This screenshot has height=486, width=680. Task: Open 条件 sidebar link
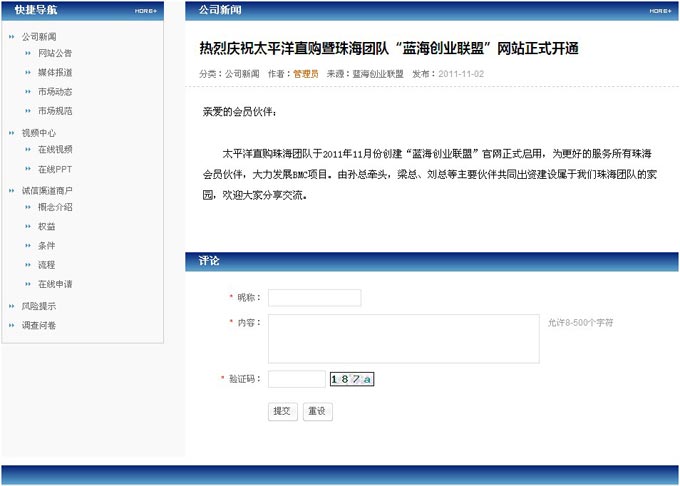[46, 246]
